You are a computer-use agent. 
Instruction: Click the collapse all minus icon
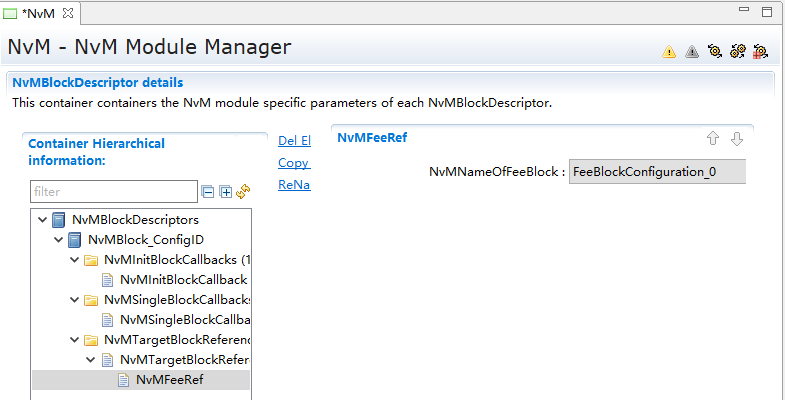point(208,192)
